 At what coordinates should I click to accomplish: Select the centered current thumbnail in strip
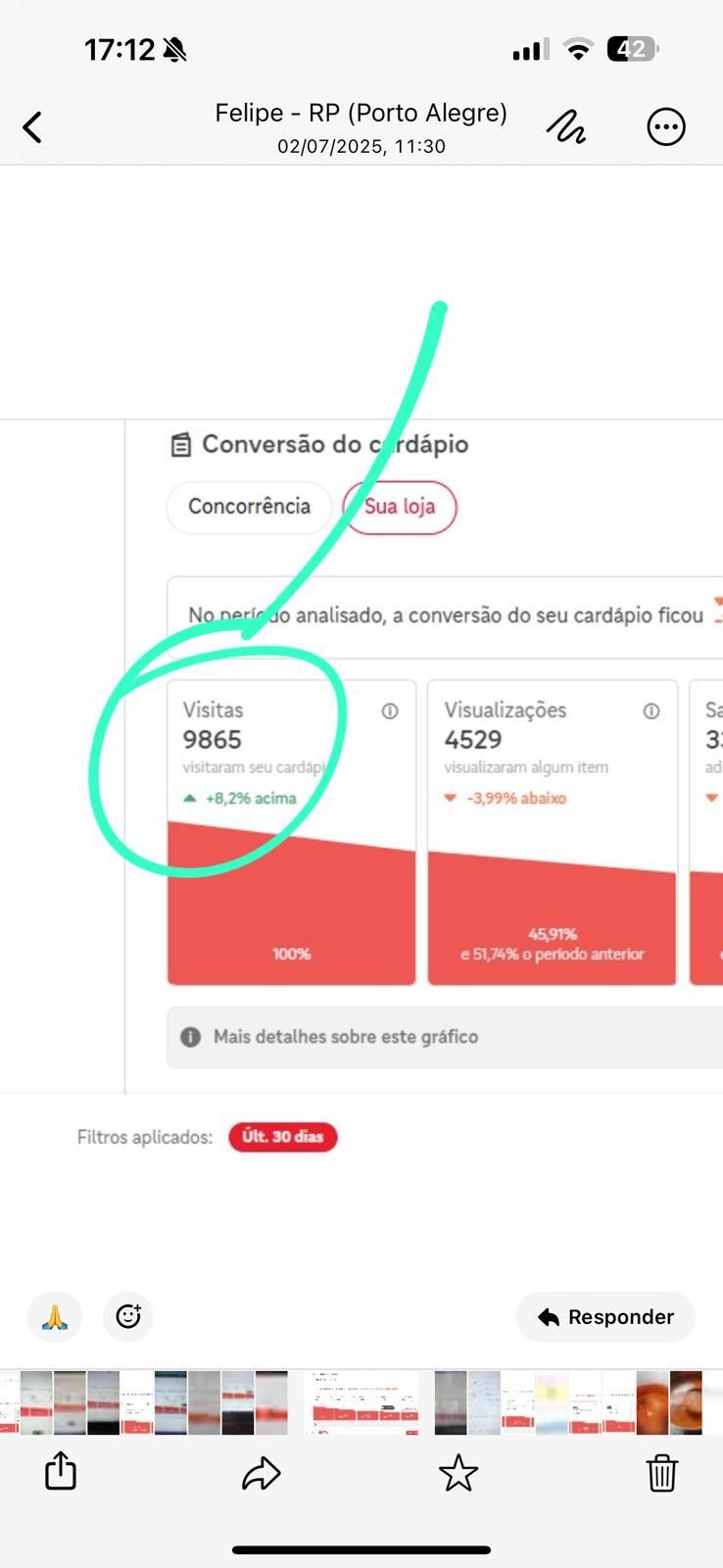click(362, 1402)
